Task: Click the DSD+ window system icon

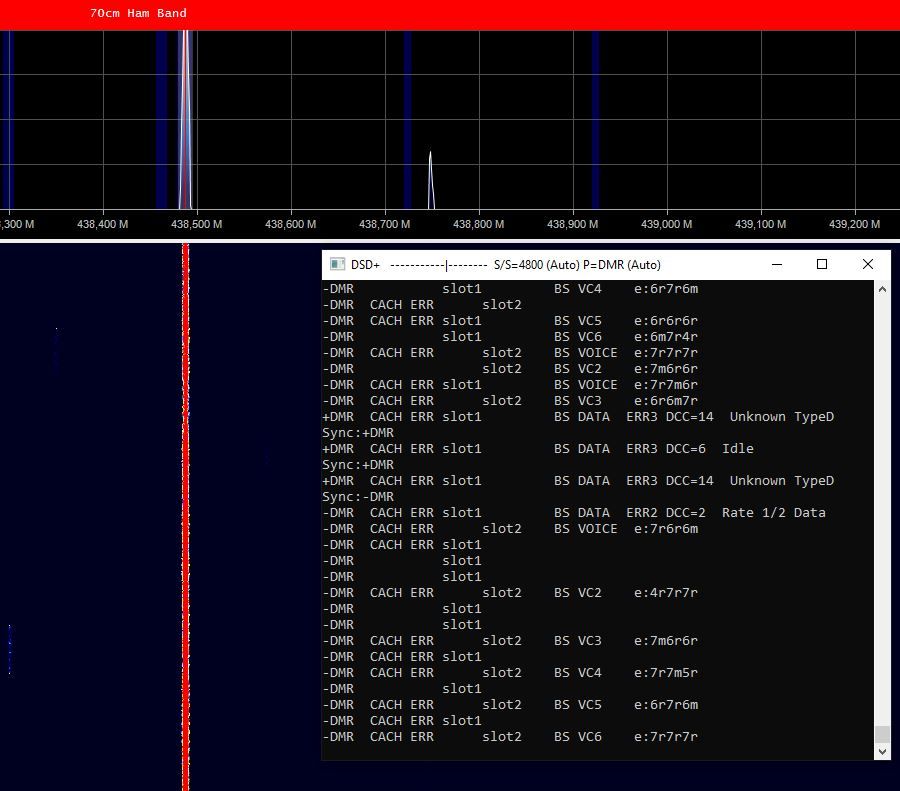Action: click(337, 264)
